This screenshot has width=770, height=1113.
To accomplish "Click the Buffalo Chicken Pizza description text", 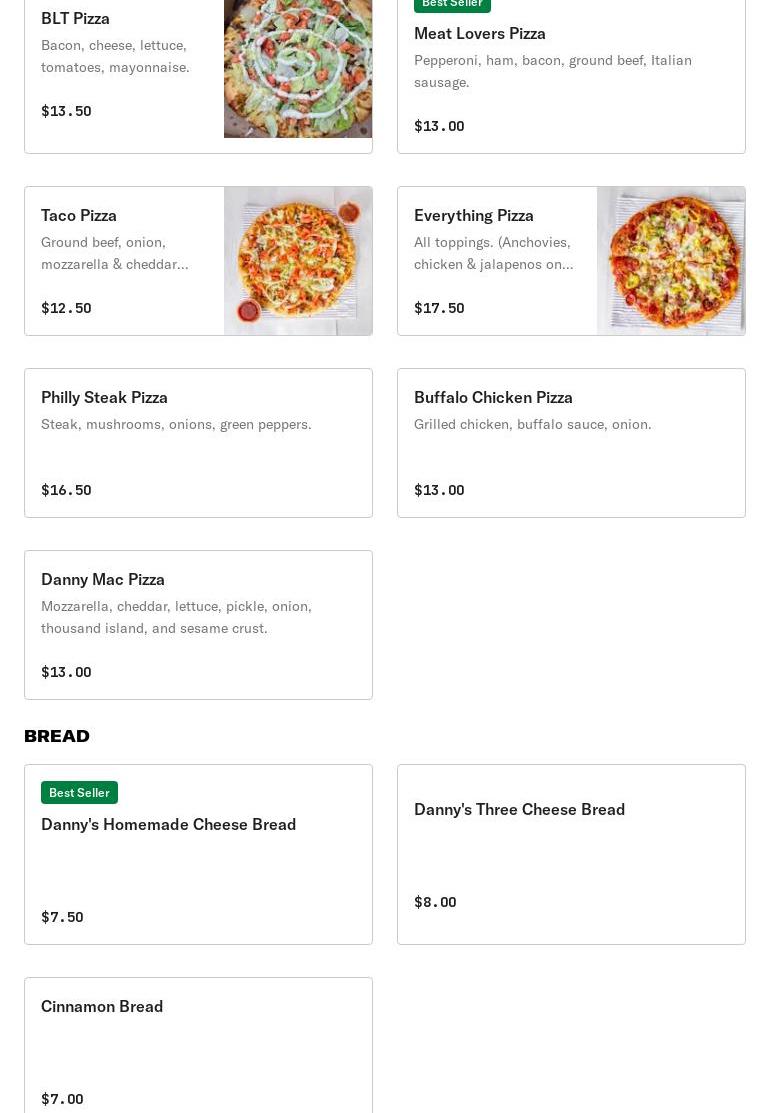I will (x=532, y=424).
